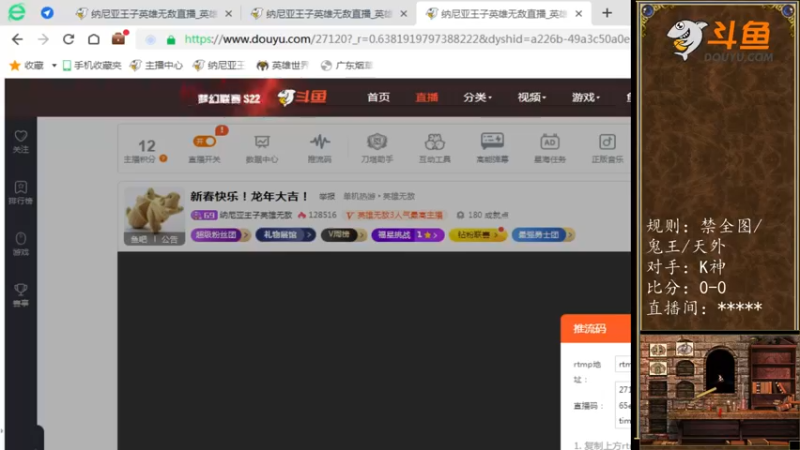Click the orange popularity ranking banner
Viewport: 800px width, 450px height.
pyautogui.click(x=395, y=215)
